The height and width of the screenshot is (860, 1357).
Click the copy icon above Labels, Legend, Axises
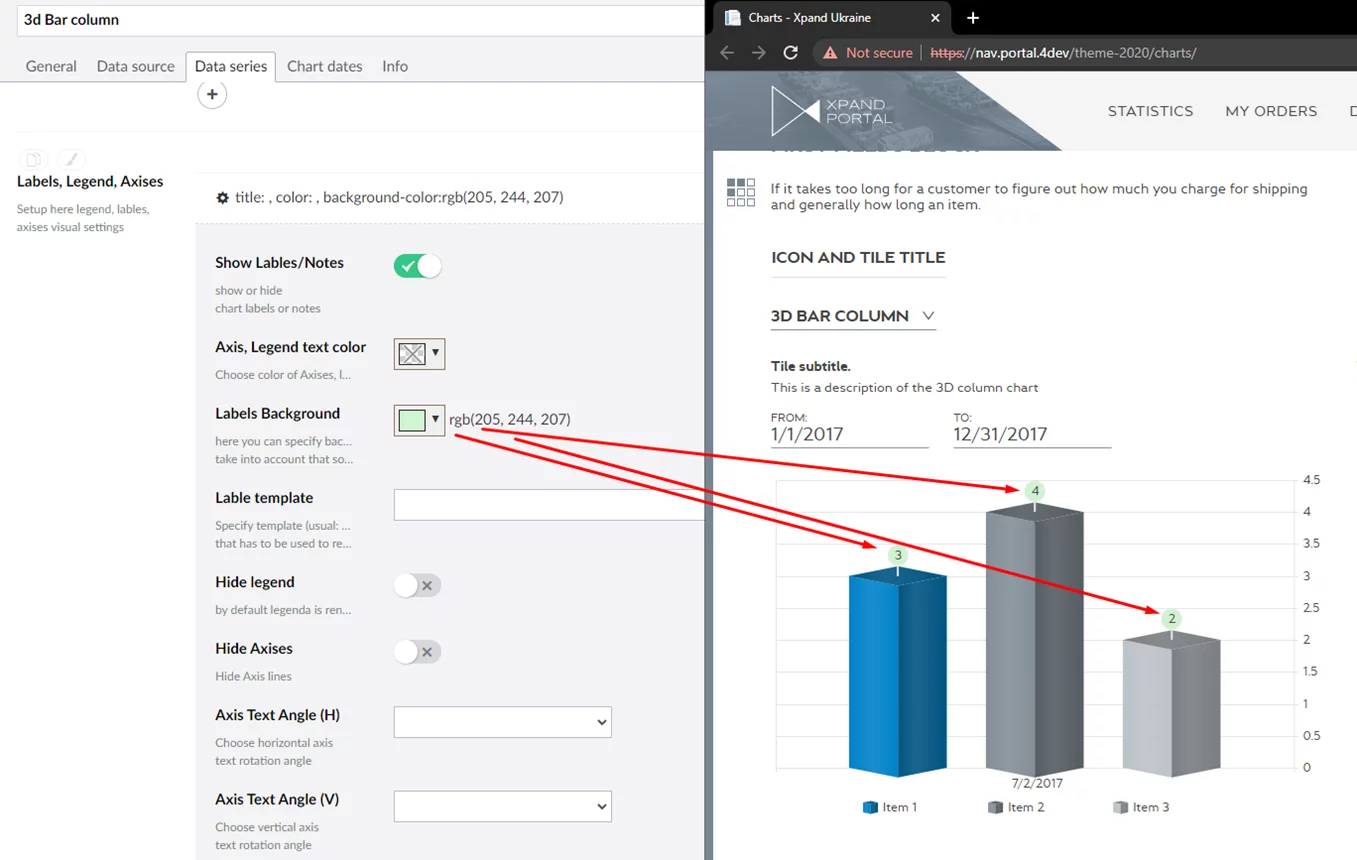click(x=33, y=159)
